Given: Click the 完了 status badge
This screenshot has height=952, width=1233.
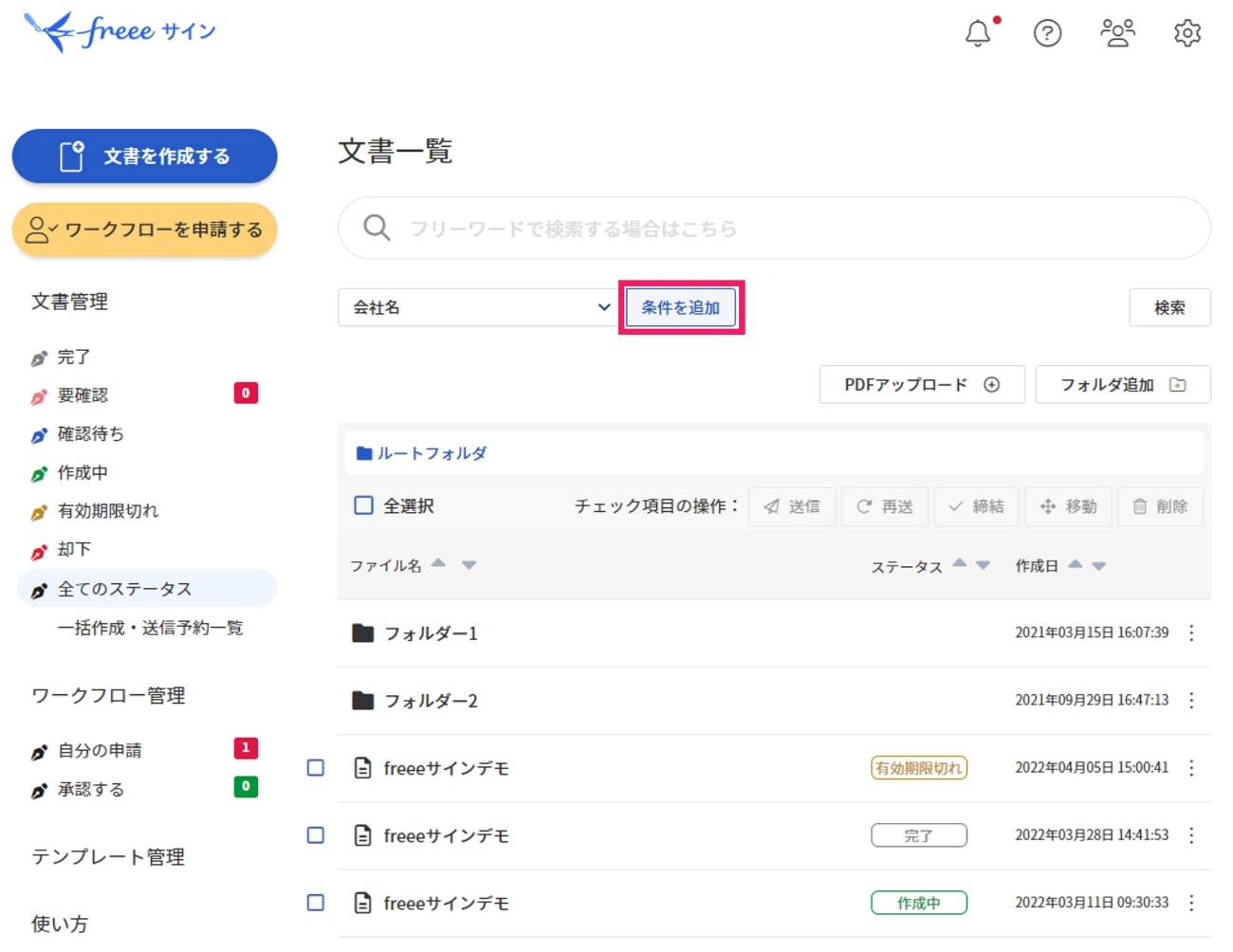Looking at the screenshot, I should [x=919, y=834].
